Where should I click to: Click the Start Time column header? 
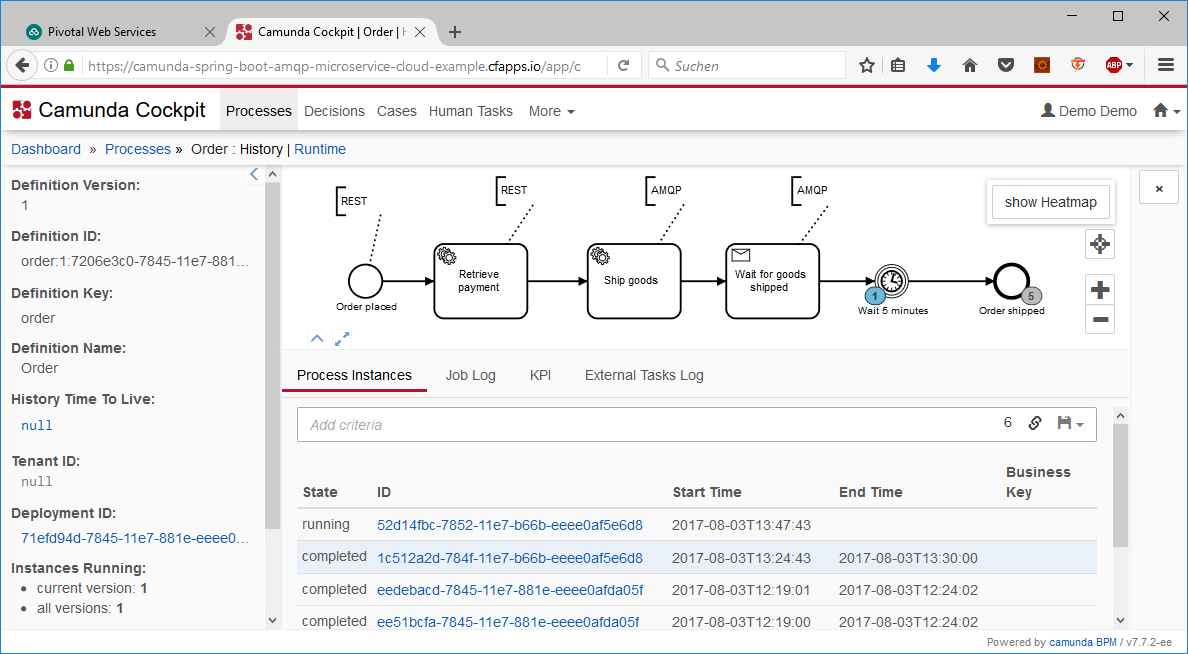coord(707,492)
